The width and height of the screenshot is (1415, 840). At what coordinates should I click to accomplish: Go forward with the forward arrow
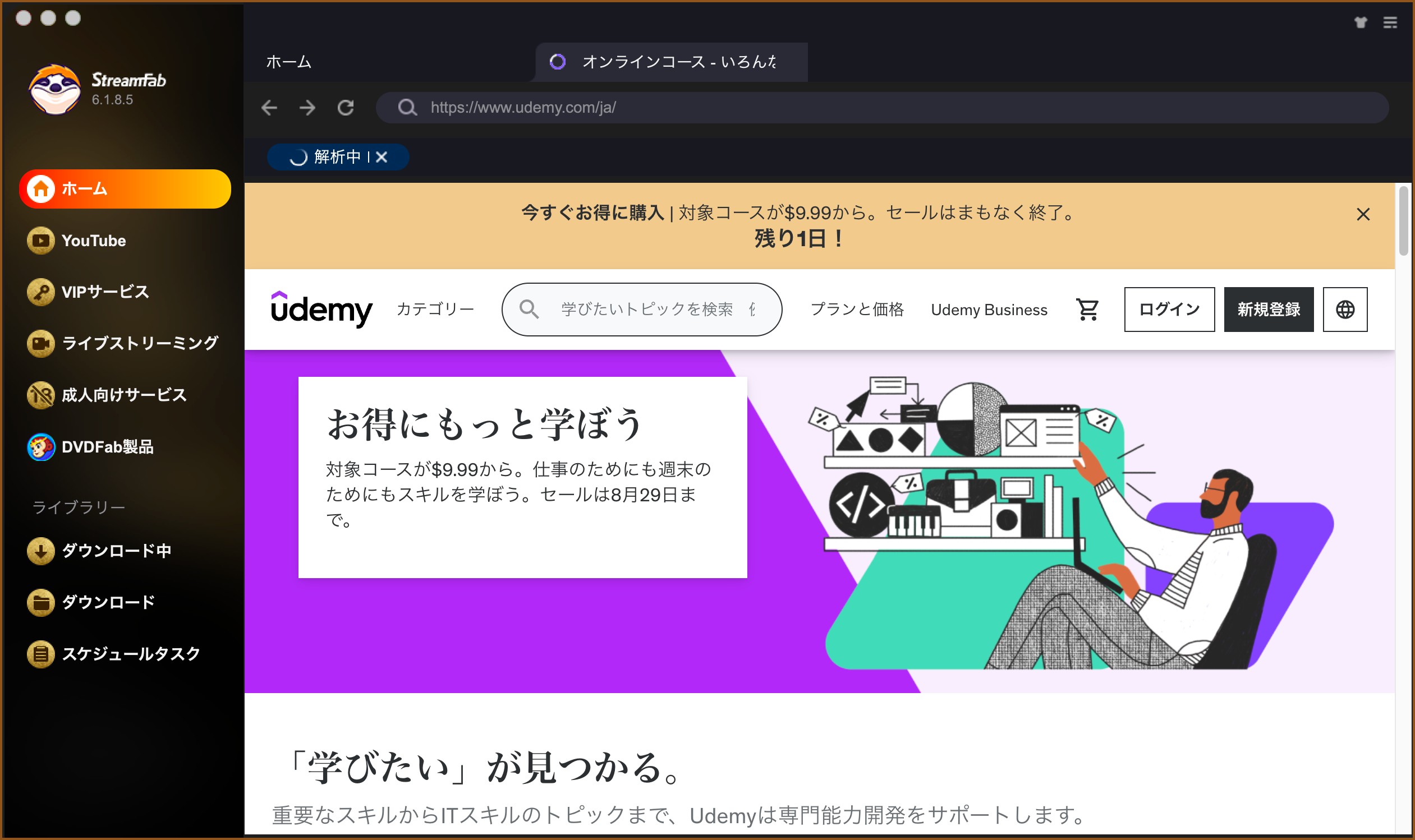(307, 108)
